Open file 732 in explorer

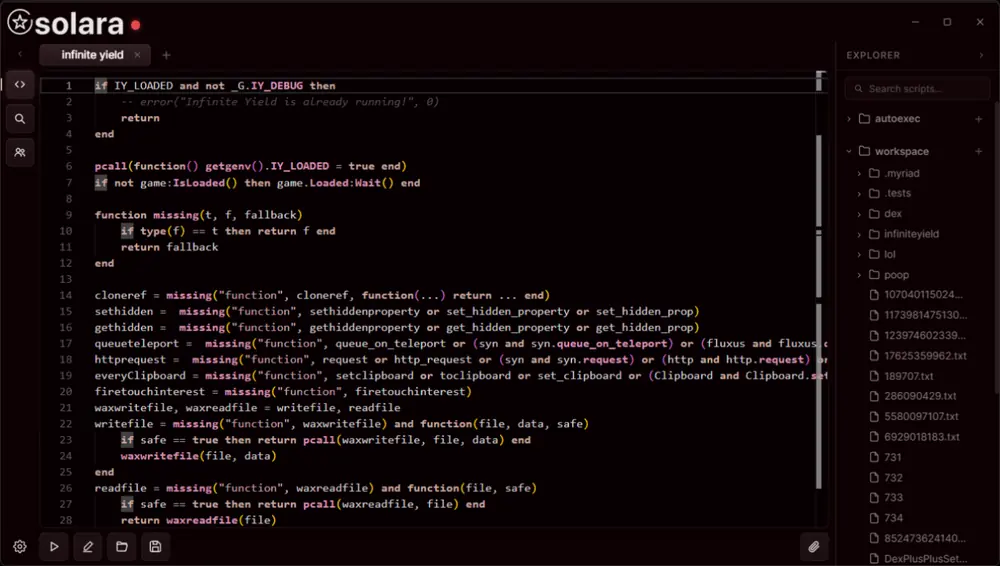pyautogui.click(x=886, y=478)
